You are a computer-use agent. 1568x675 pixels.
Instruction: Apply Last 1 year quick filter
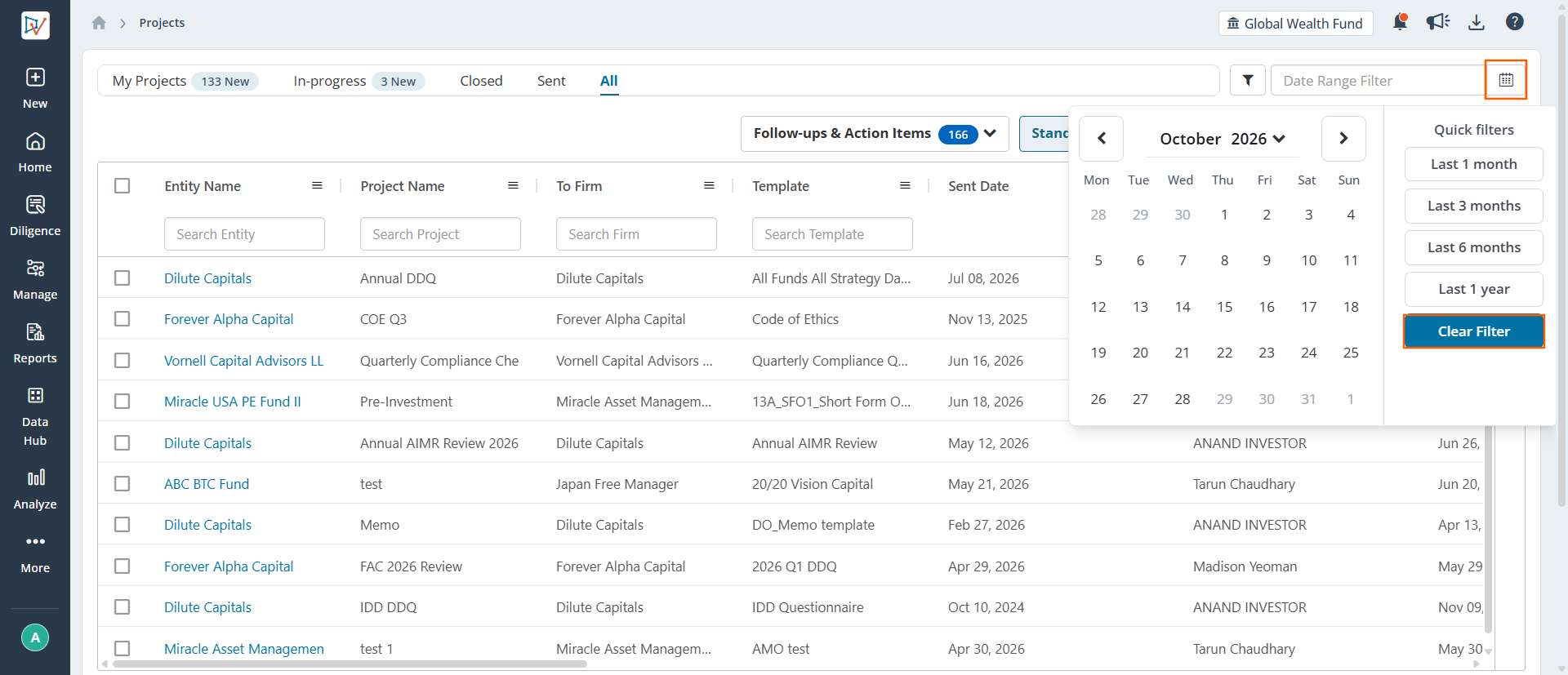pos(1473,289)
